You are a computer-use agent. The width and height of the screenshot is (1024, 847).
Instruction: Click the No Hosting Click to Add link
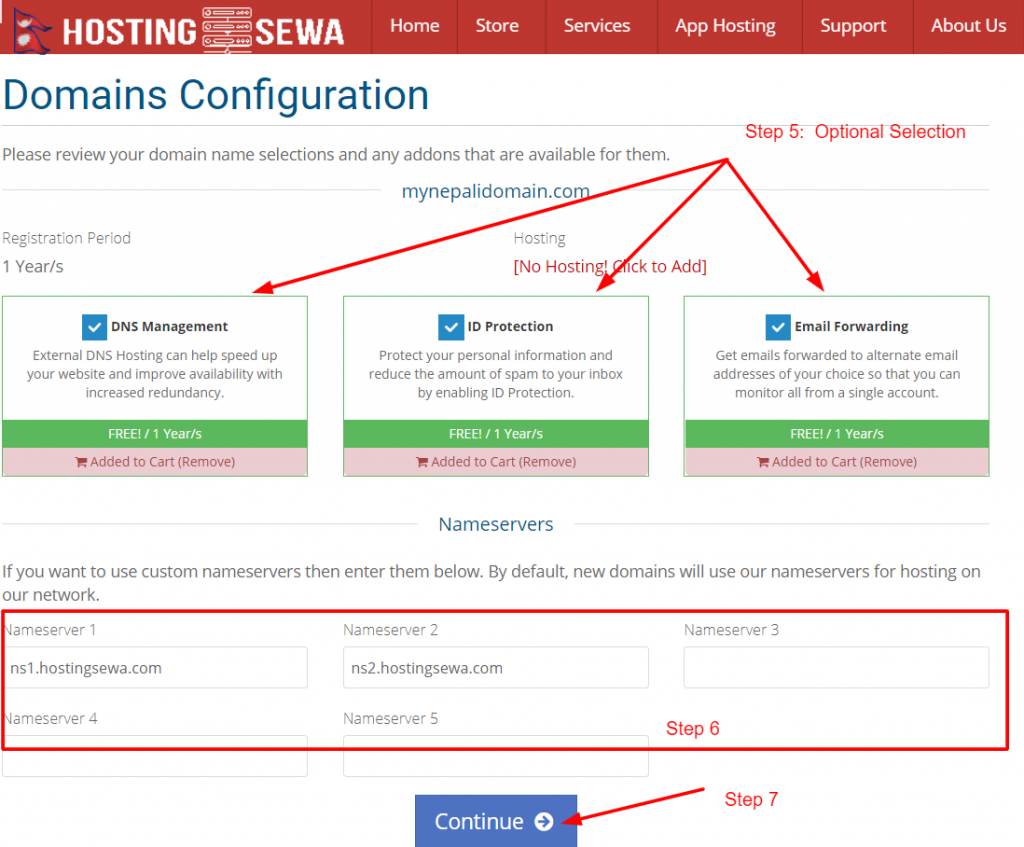point(611,266)
